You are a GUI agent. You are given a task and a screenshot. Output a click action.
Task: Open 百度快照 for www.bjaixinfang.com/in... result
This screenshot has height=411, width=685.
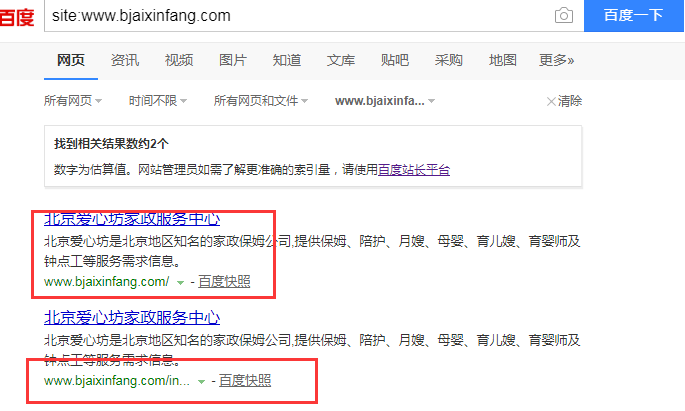pos(245,380)
